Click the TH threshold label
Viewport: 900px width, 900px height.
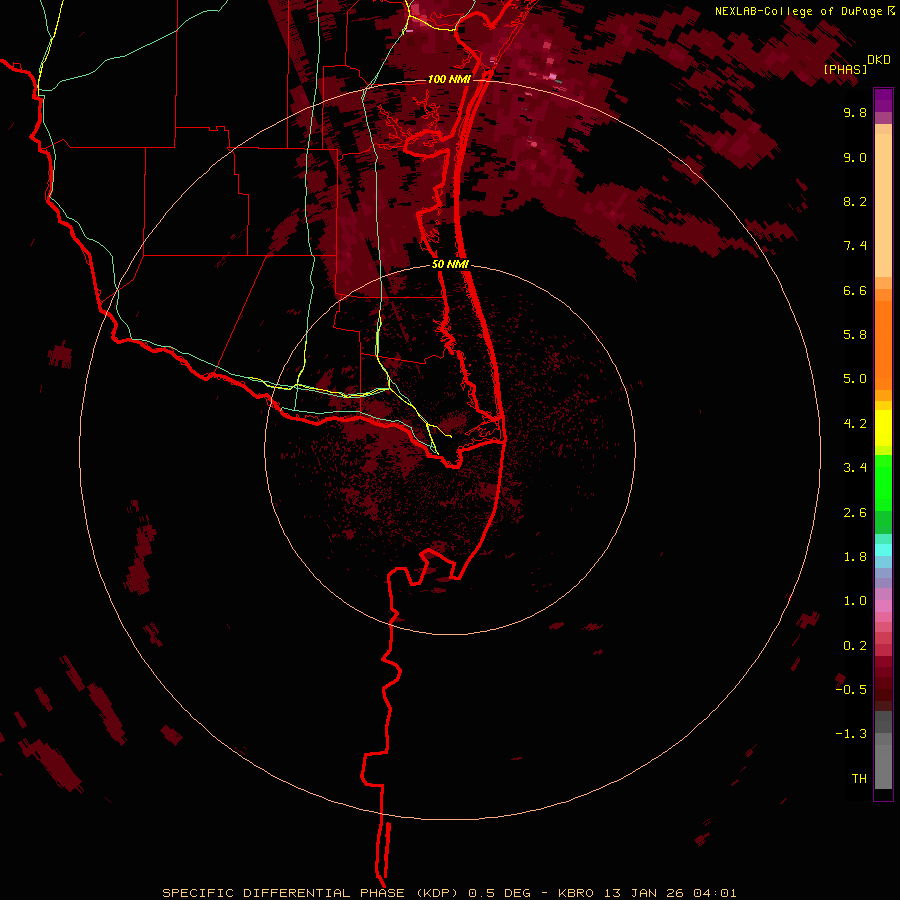[x=859, y=779]
